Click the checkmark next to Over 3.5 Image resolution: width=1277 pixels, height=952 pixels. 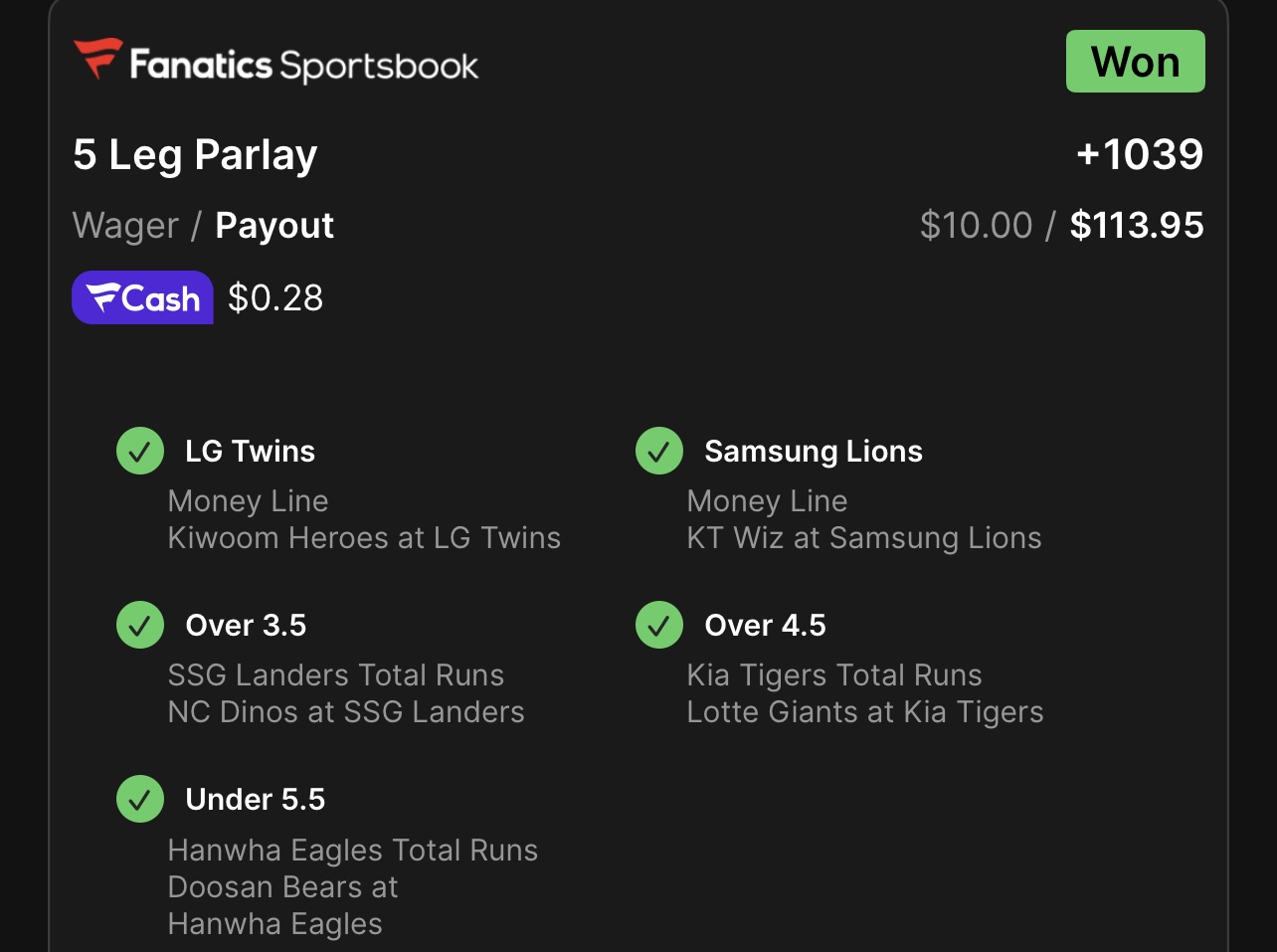tap(140, 626)
